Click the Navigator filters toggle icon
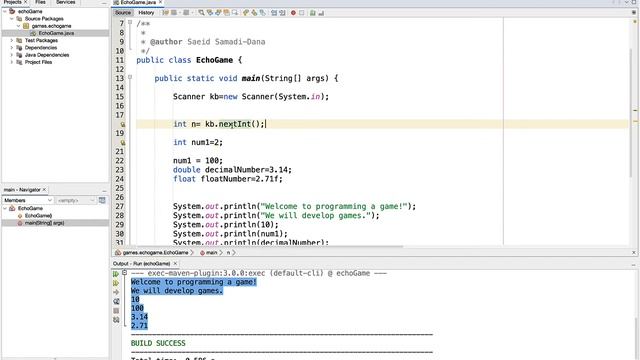 102,200
